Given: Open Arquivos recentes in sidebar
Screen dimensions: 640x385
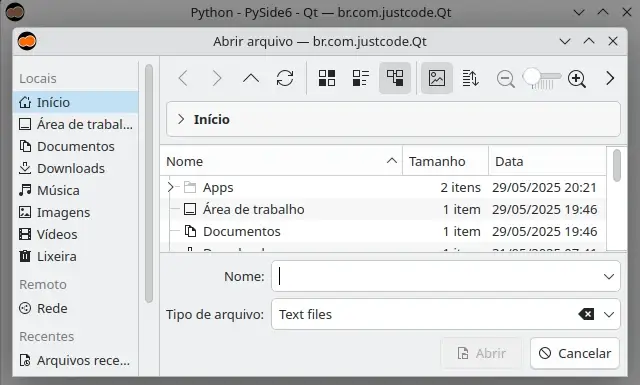Looking at the screenshot, I should coord(77,361).
